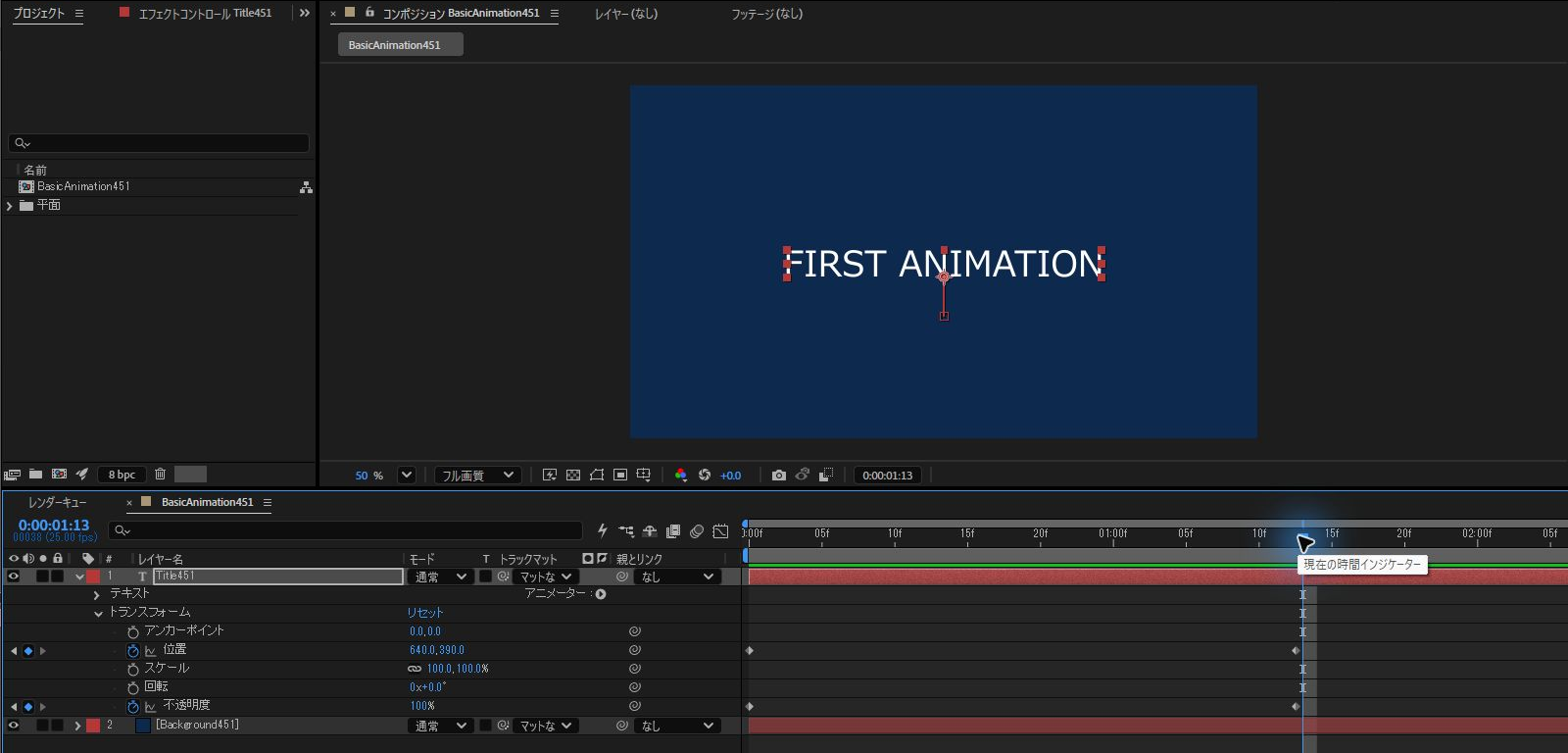Hide the Title451 layer
This screenshot has height=753, width=1568.
pos(14,577)
